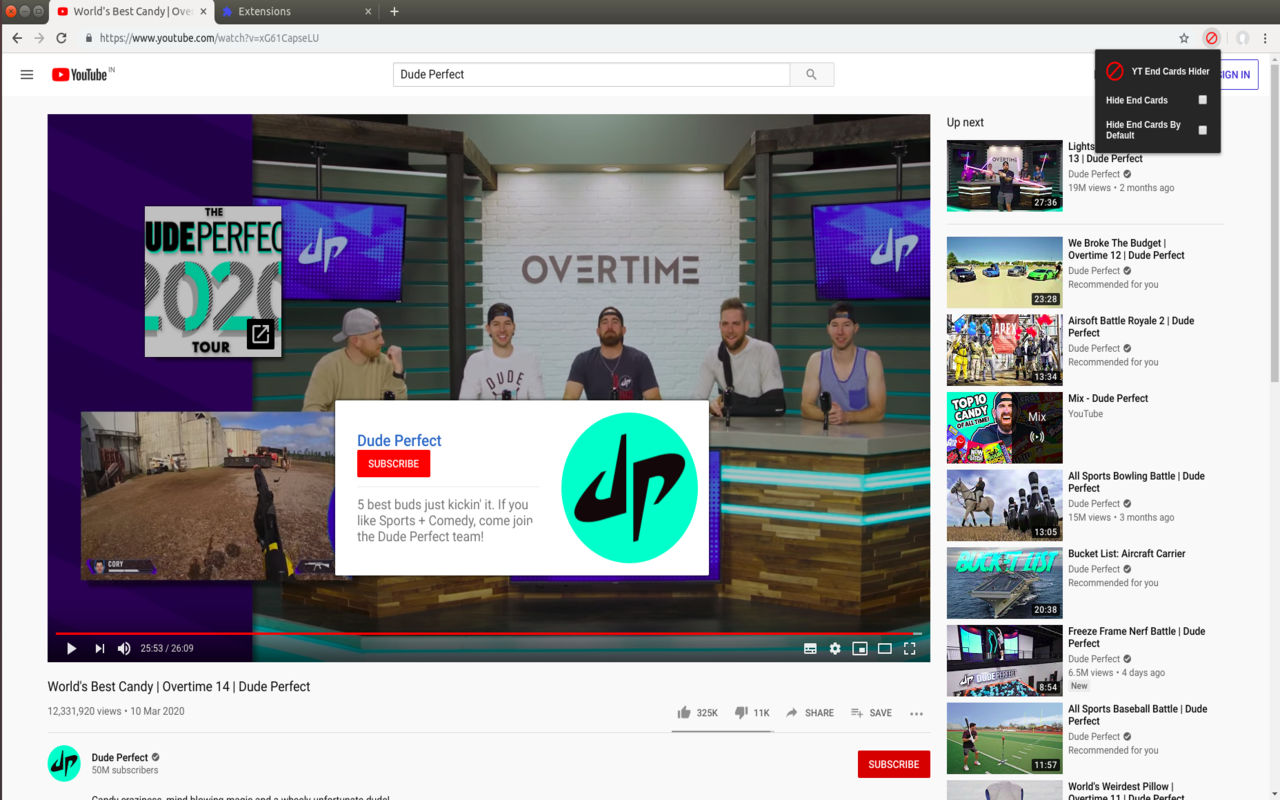Open a new browser tab
Image resolution: width=1280 pixels, height=800 pixels.
394,12
